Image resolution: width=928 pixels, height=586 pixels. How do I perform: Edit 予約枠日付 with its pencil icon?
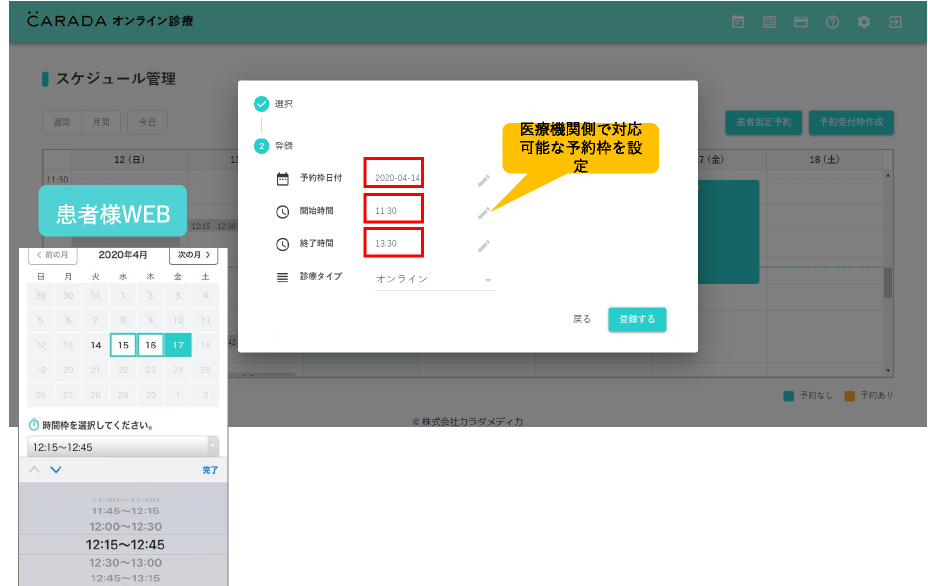[x=484, y=180]
